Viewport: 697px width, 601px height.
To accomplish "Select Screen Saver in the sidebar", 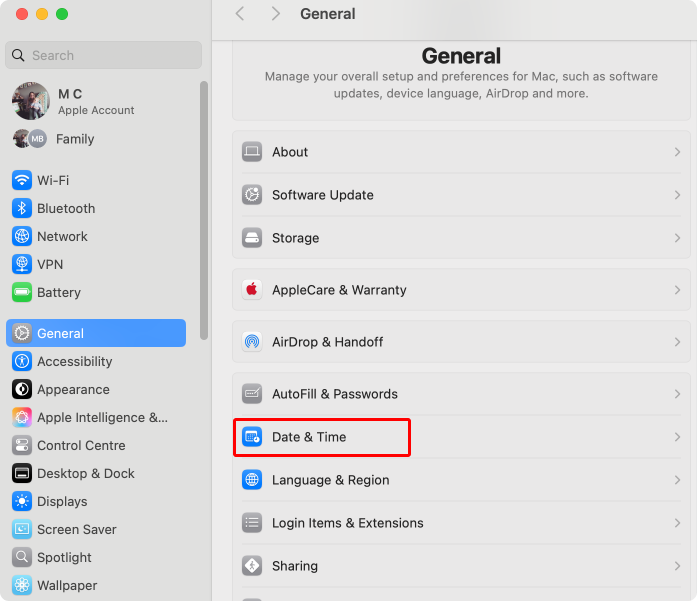I will [96, 529].
